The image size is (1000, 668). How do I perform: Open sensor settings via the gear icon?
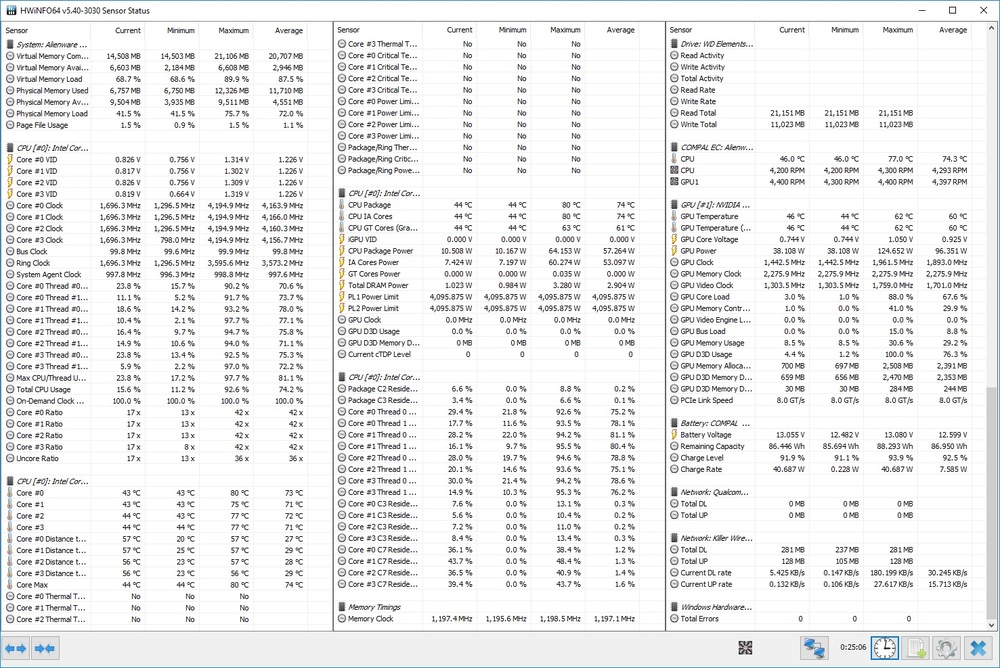click(947, 649)
